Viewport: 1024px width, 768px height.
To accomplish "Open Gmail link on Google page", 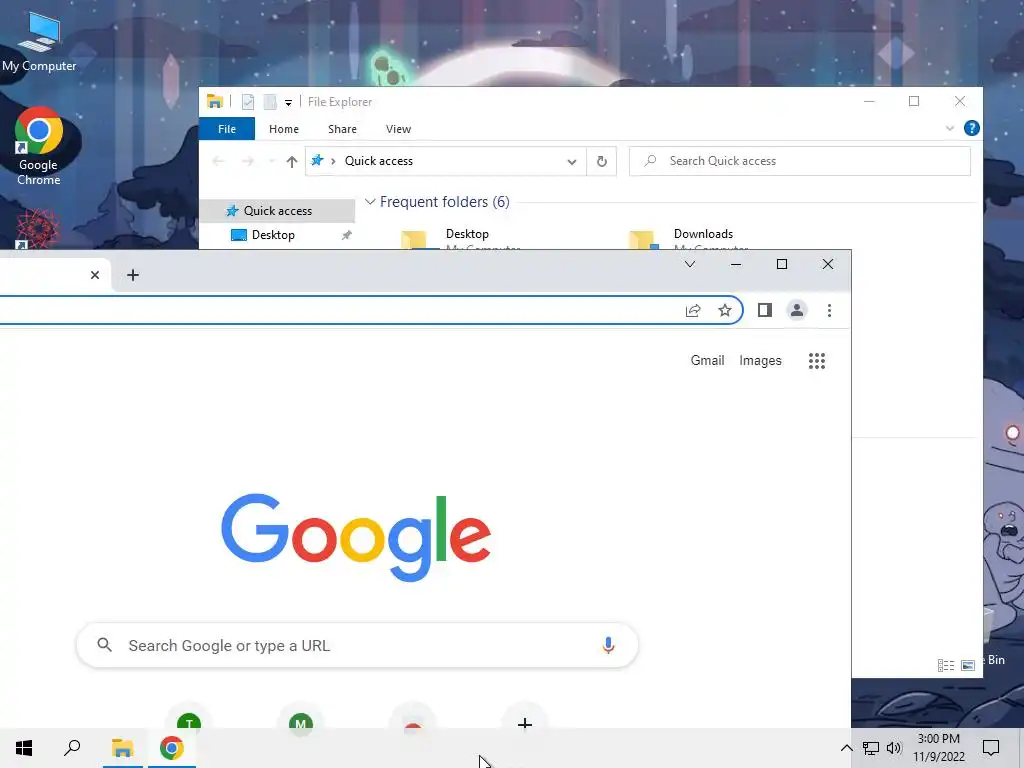I will coord(707,360).
